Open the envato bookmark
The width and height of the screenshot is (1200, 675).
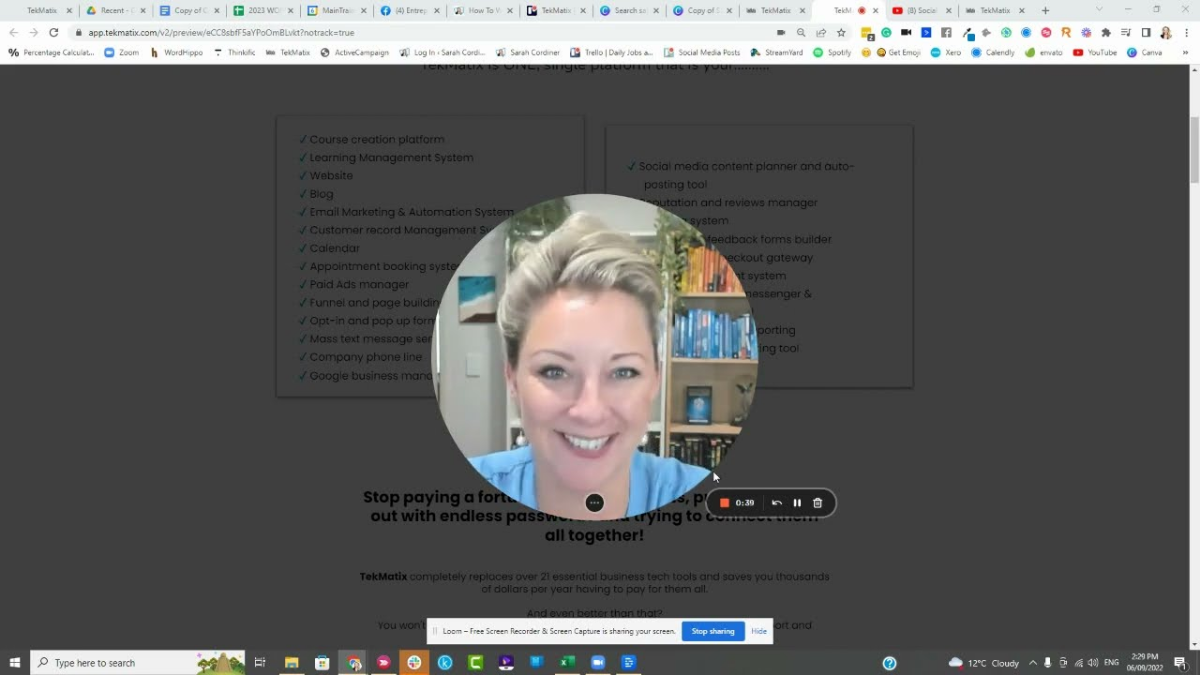pyautogui.click(x=1044, y=52)
